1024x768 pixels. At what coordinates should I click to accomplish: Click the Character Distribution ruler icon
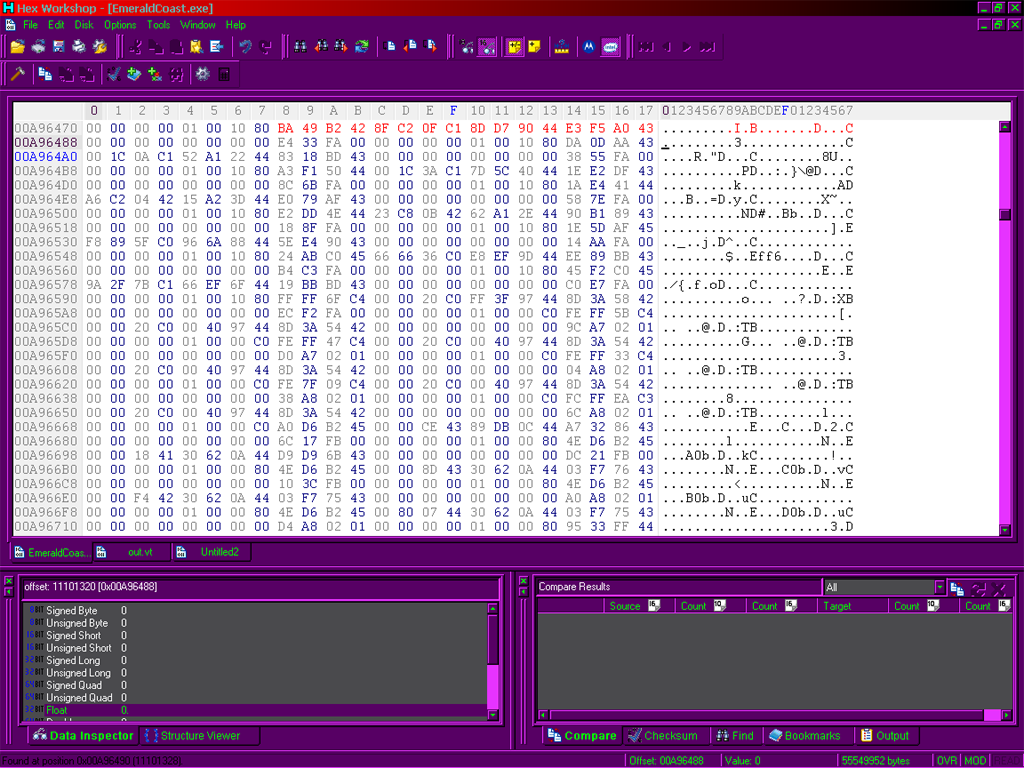[562, 46]
